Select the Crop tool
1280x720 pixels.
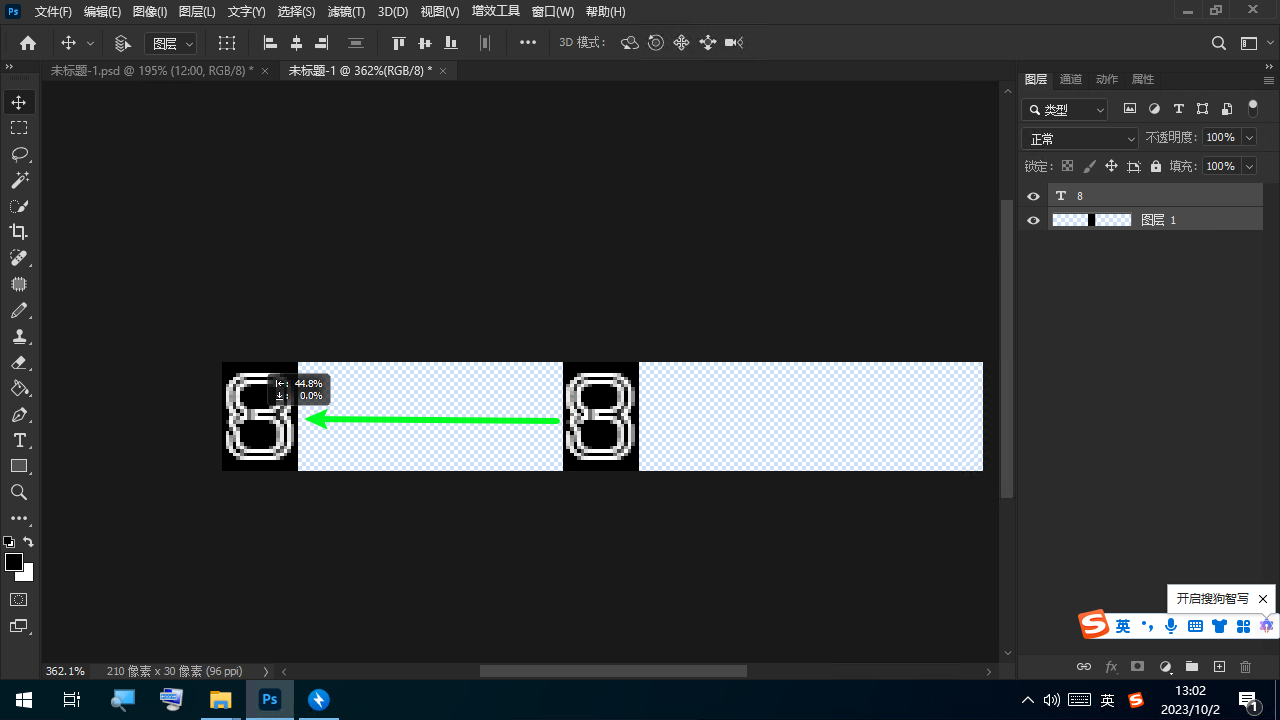(x=19, y=232)
